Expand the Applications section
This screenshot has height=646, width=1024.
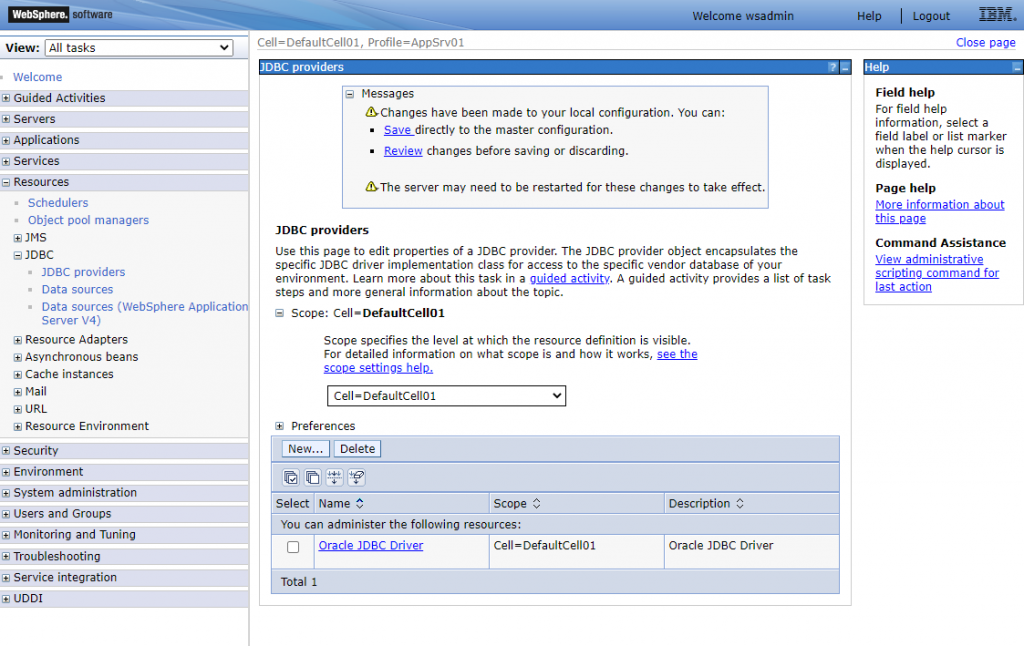pos(6,140)
